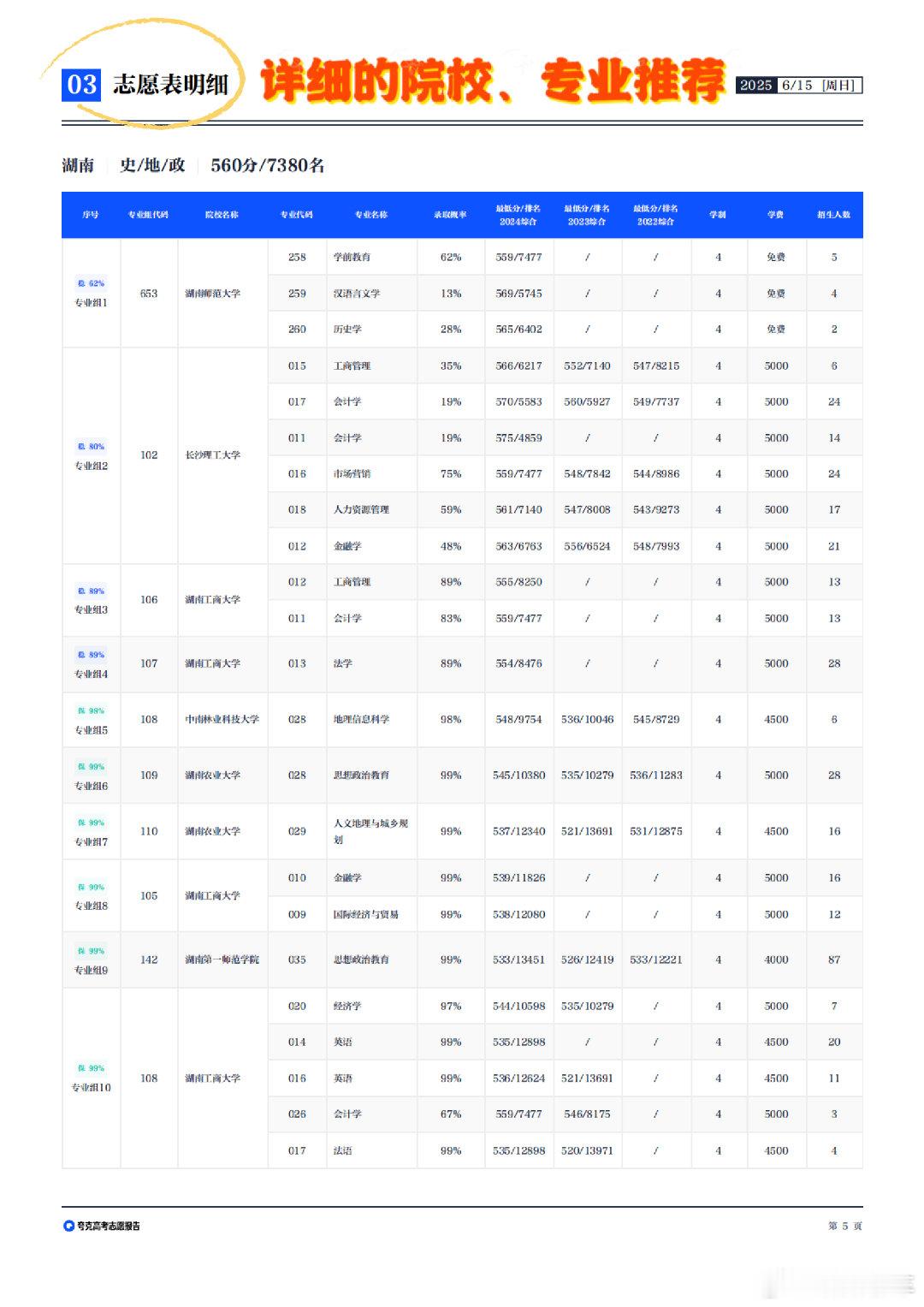Viewport: 924px width, 1307px height.
Task: Select the 市场营销 major row
Action: [x=566, y=473]
